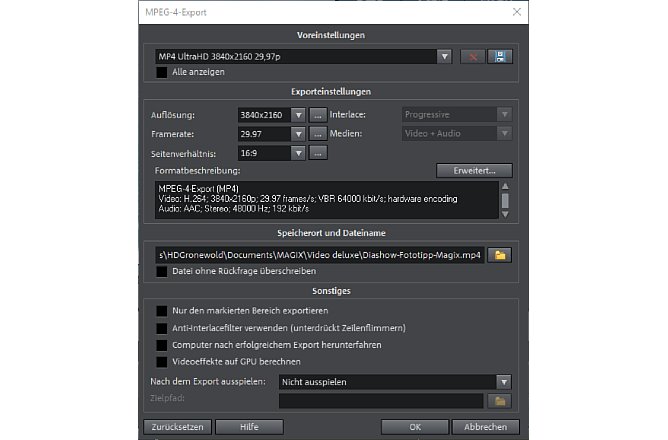Close the MPEG-4-Export dialog window
This screenshot has height=440, width=668.
[517, 12]
